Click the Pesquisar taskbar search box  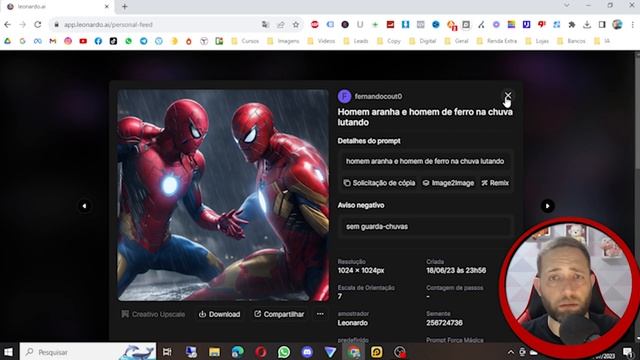pos(88,352)
